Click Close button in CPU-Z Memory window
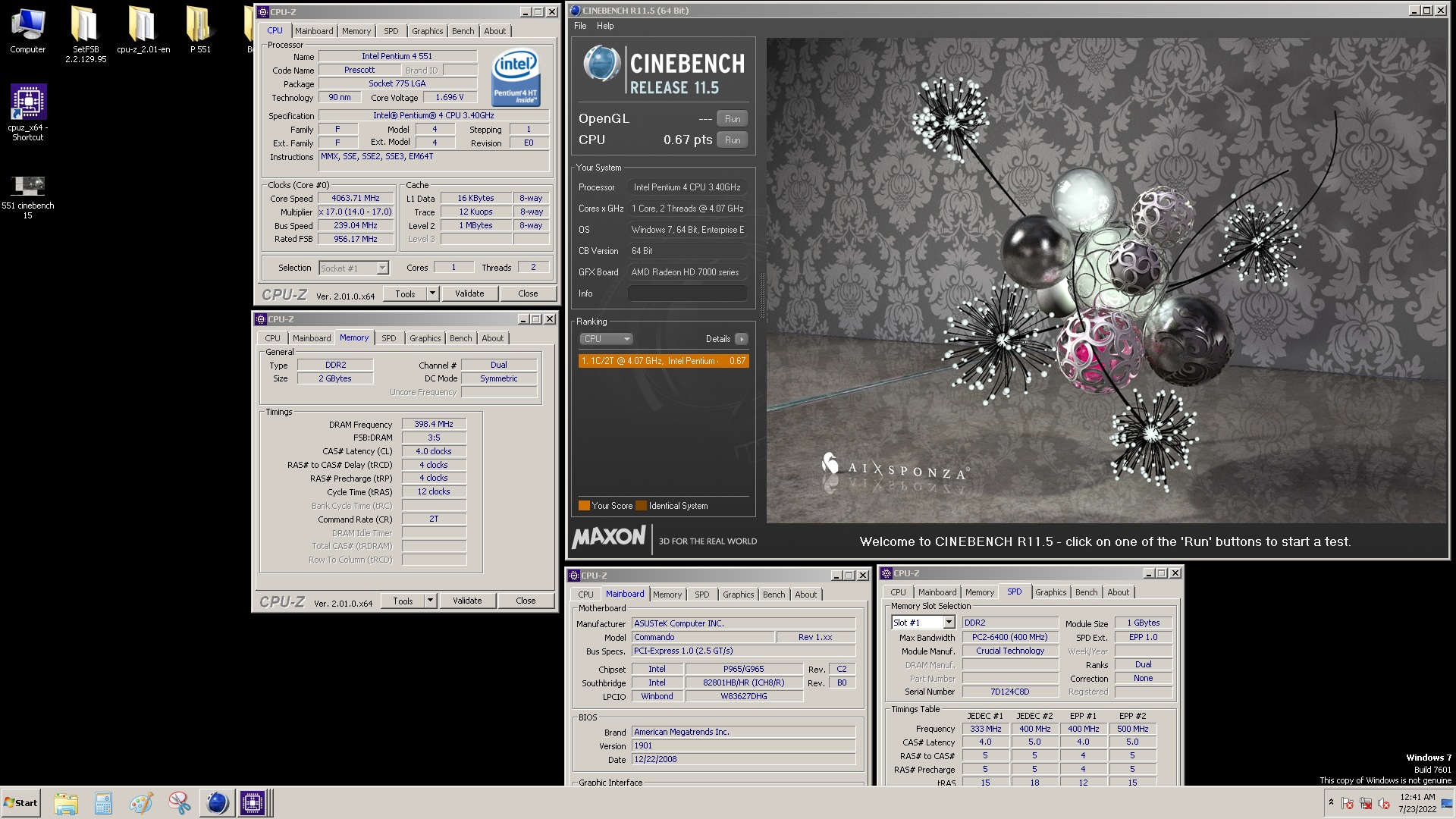Viewport: 1456px width, 819px height. 526,601
